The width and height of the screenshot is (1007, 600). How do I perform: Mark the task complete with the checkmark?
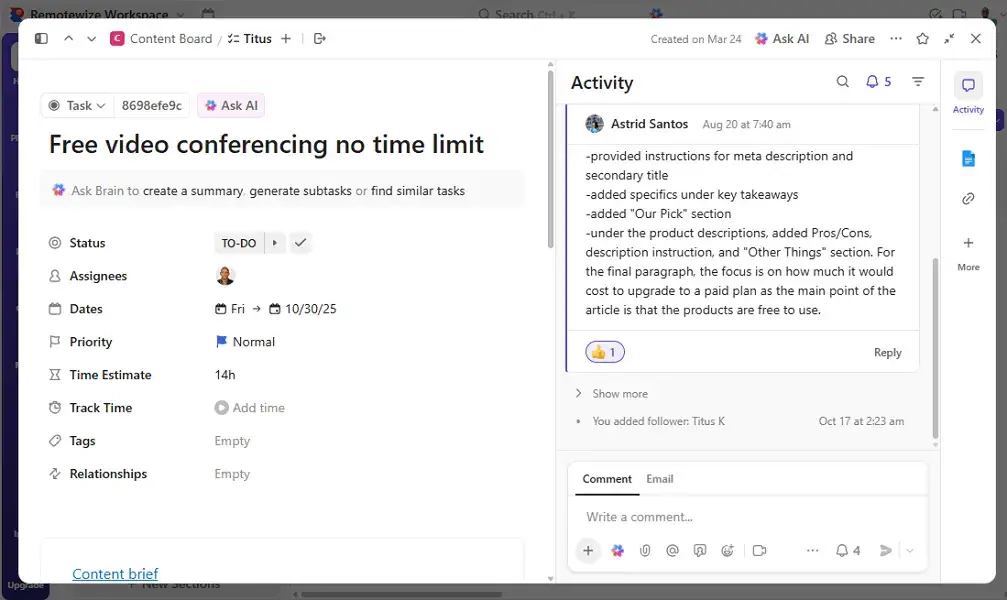(298, 242)
